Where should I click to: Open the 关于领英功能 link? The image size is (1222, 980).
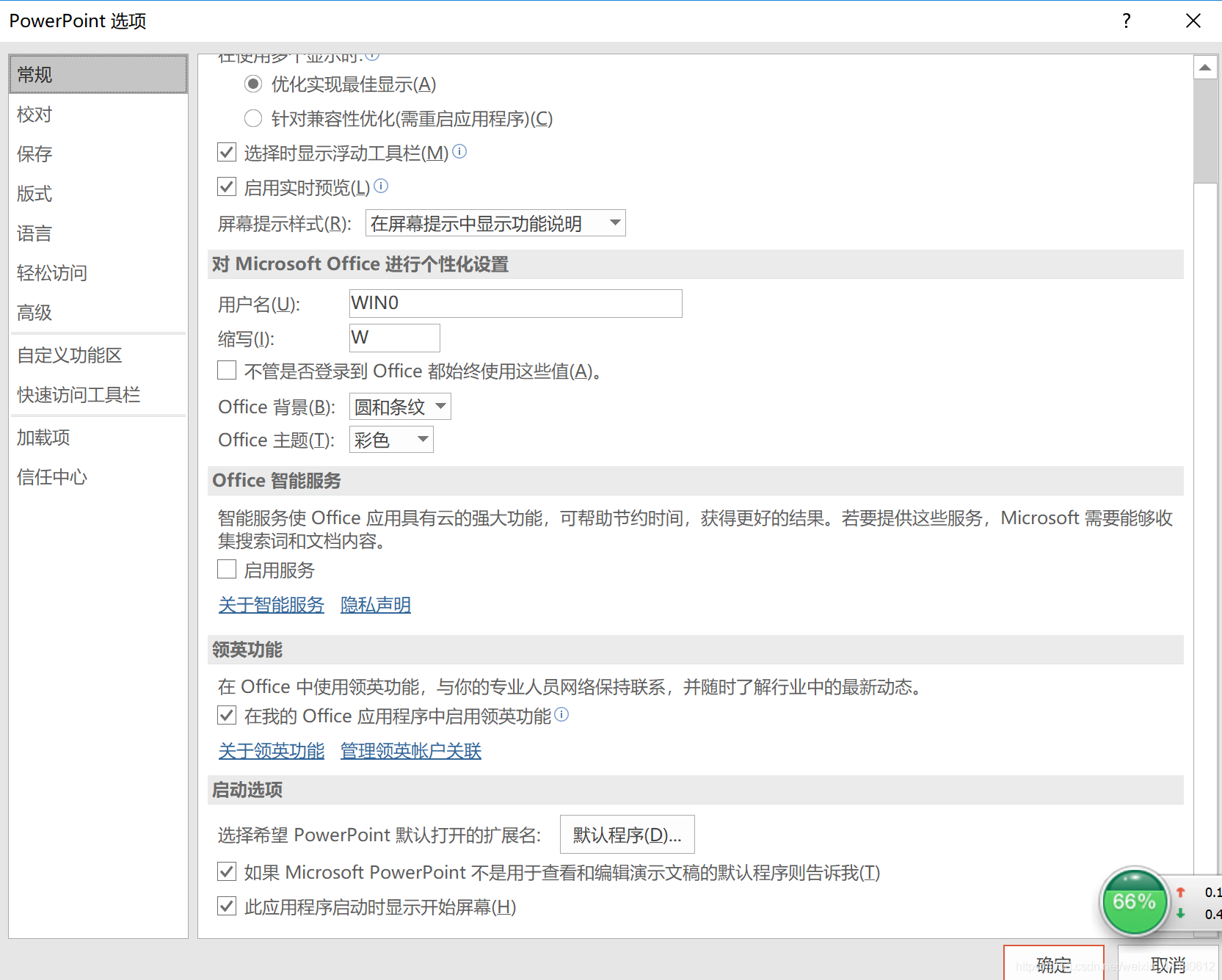(272, 751)
